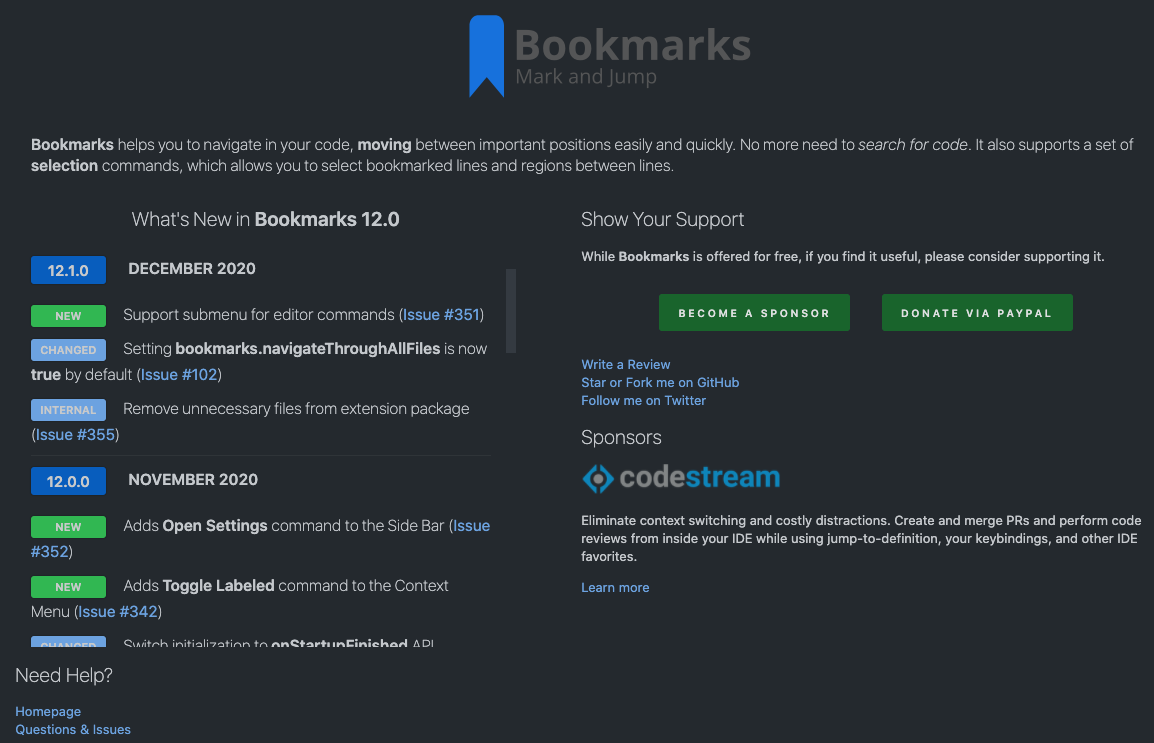Select the NEW badge beside Open Settings entry
This screenshot has height=743, width=1154.
[x=68, y=526]
